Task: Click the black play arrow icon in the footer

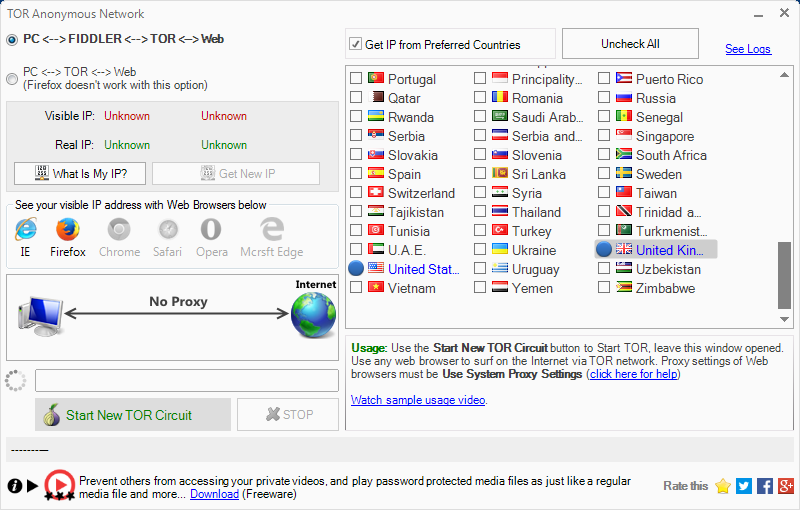Action: [32, 486]
